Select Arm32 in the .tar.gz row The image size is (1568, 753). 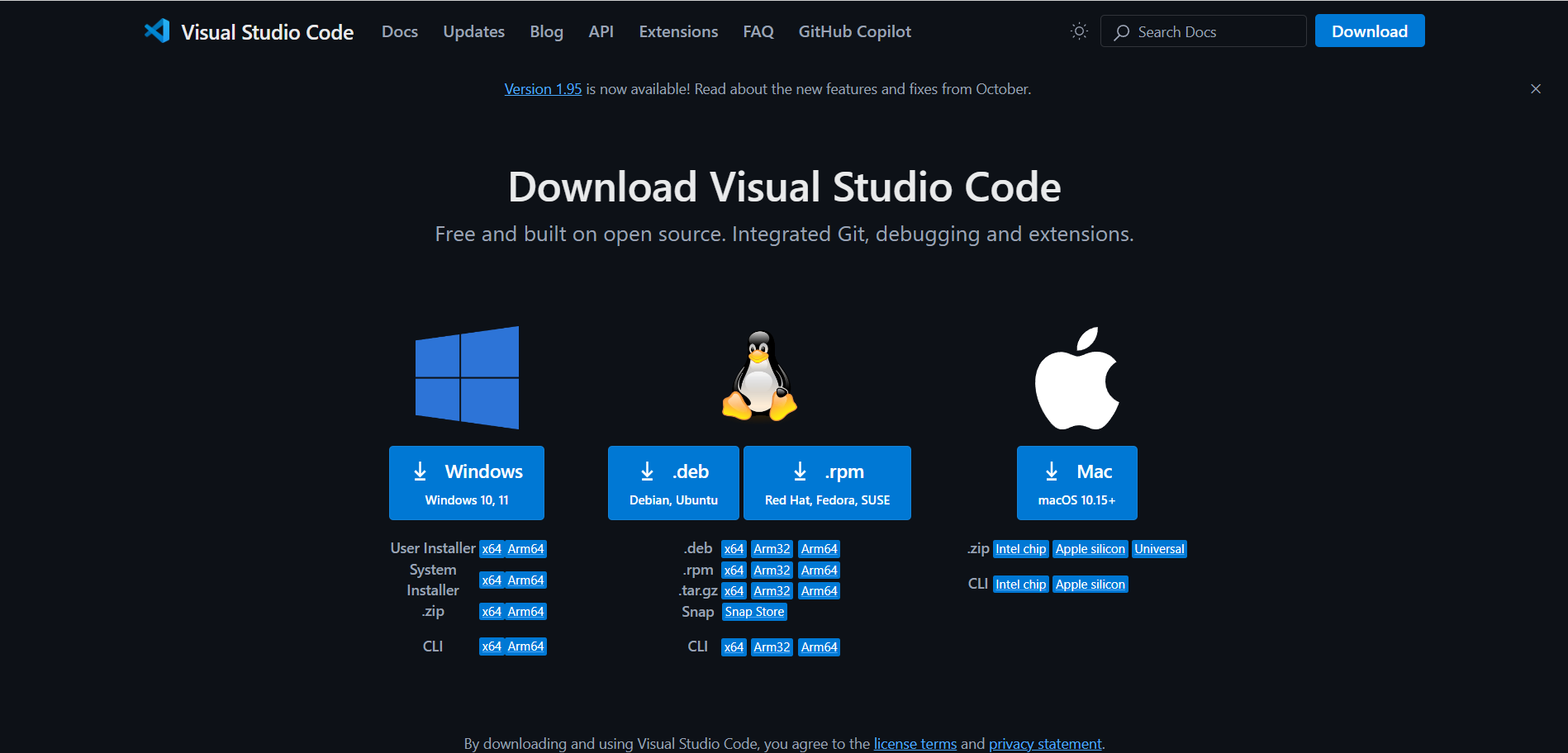(772, 591)
